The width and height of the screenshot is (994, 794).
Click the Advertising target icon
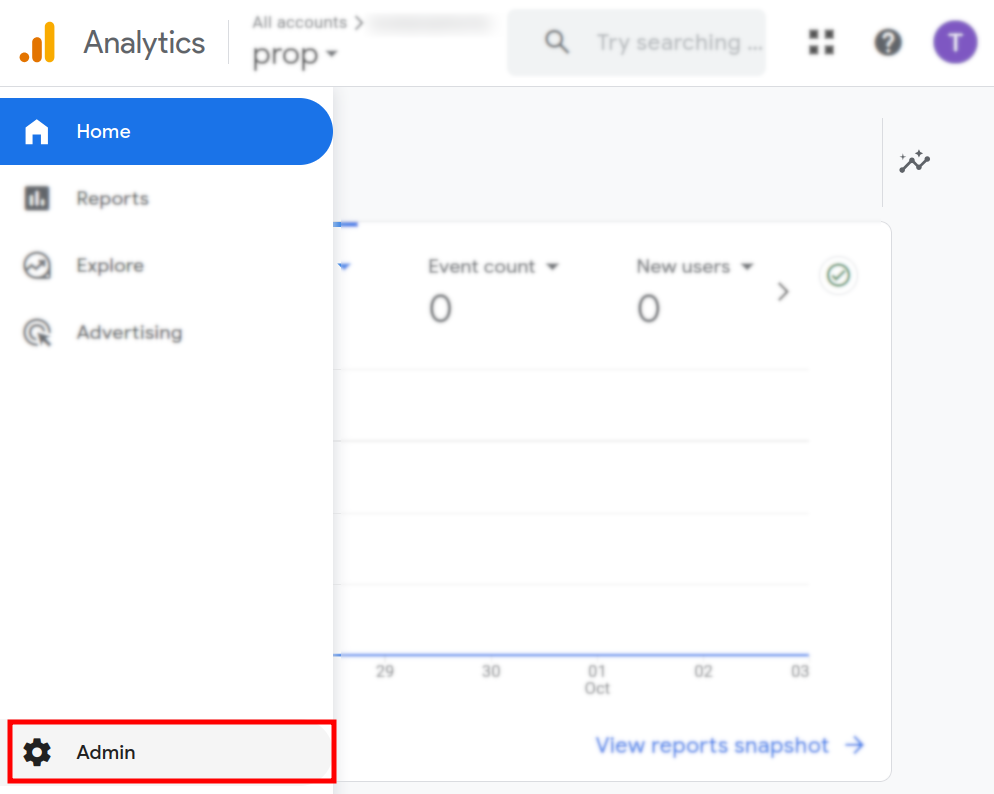click(x=37, y=332)
